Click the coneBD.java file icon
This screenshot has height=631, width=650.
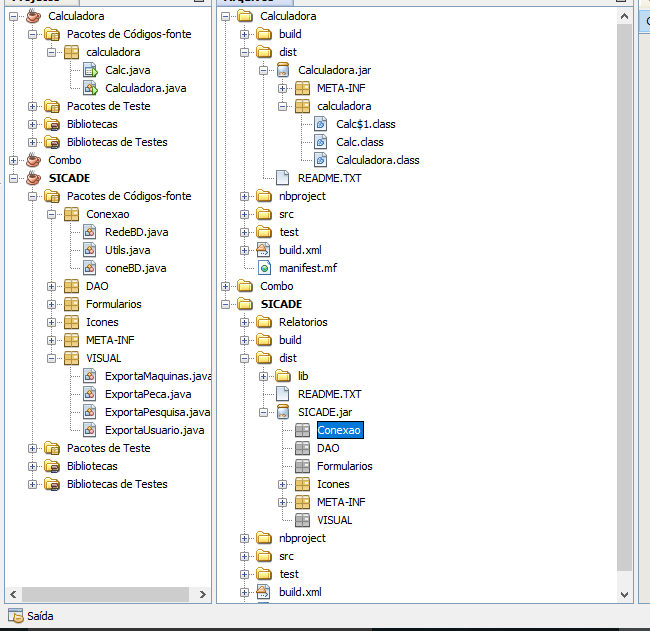pos(90,268)
